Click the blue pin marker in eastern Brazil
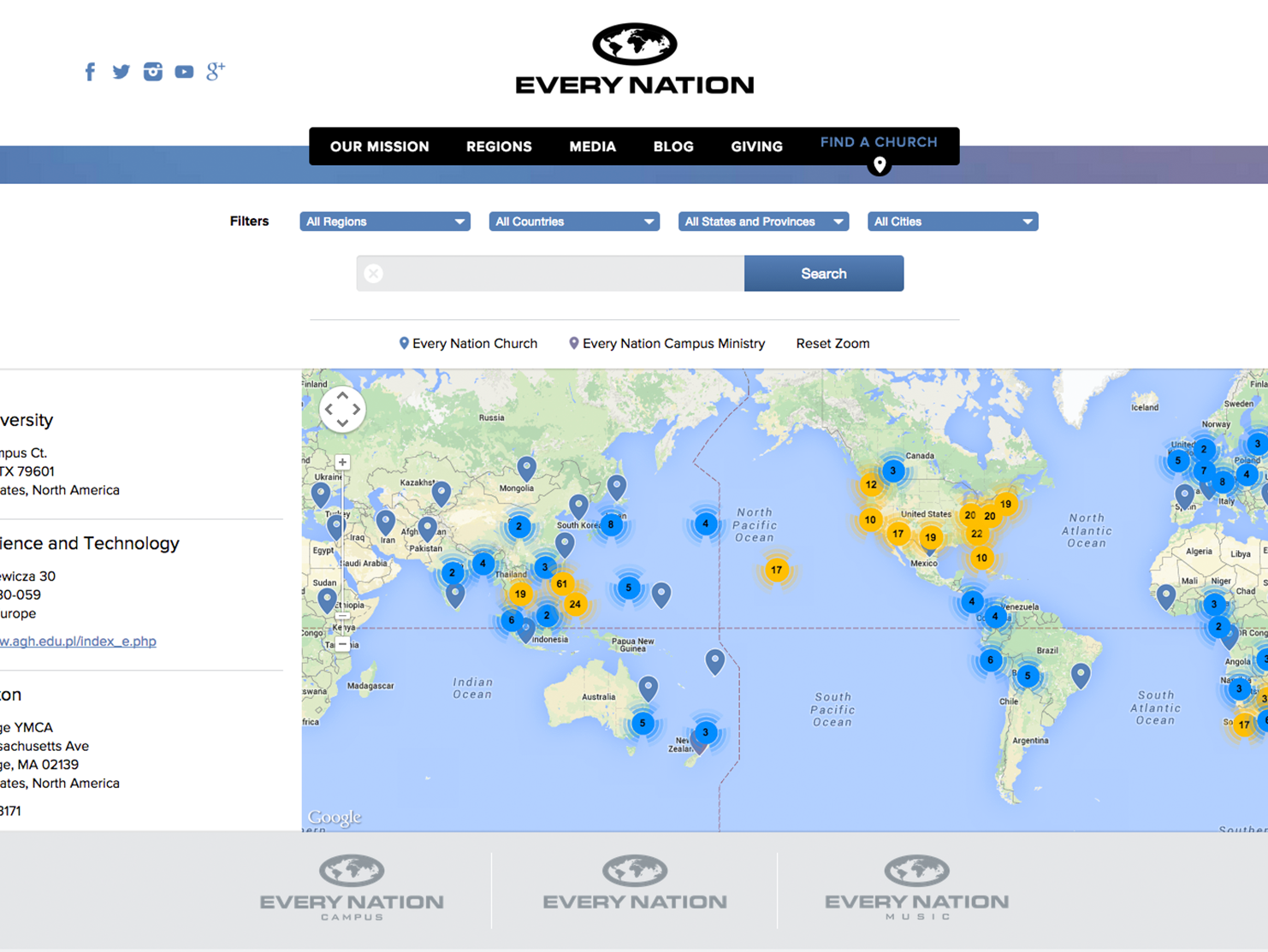The width and height of the screenshot is (1268, 952). (1081, 675)
